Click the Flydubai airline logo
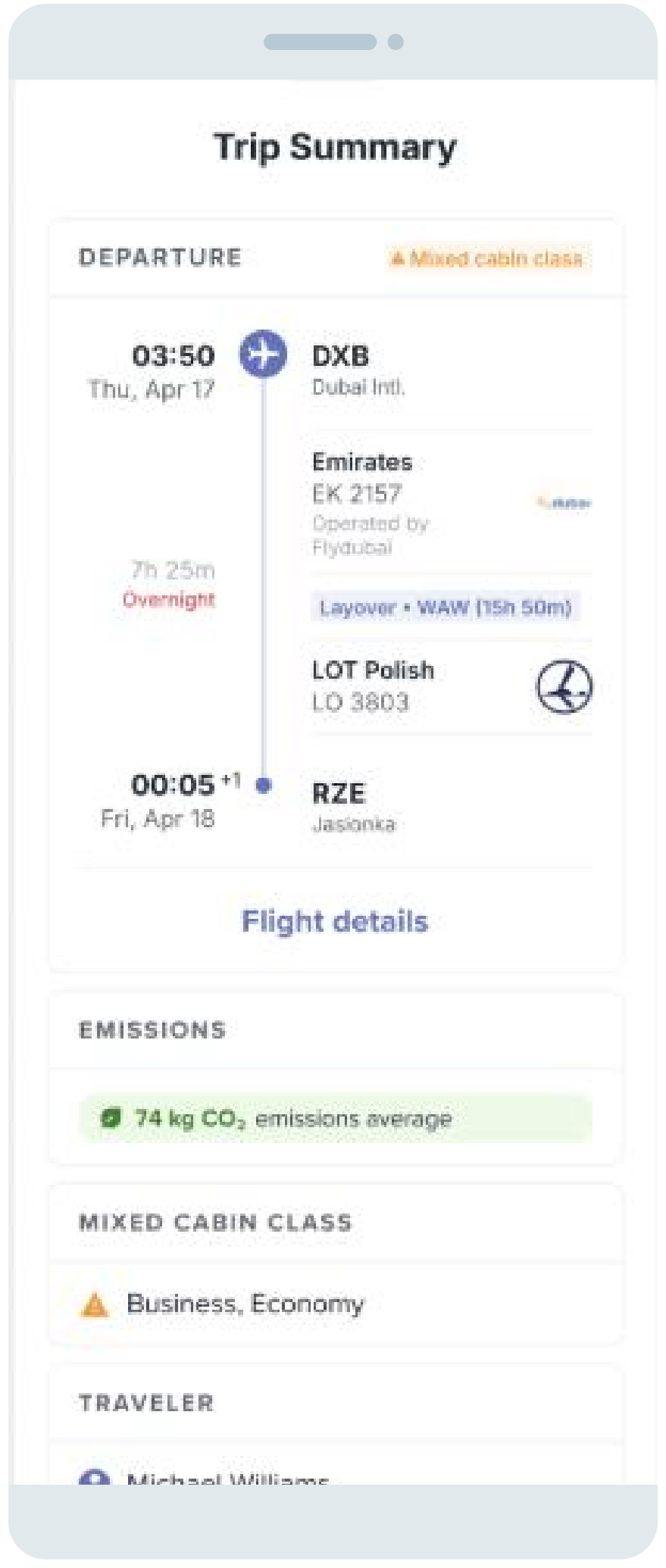Image resolution: width=666 pixels, height=1568 pixels. pos(564,503)
